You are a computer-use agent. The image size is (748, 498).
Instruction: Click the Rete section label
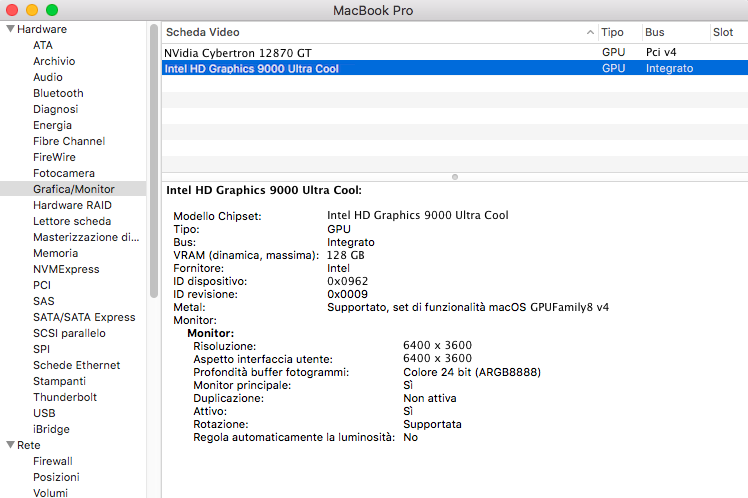(29, 445)
